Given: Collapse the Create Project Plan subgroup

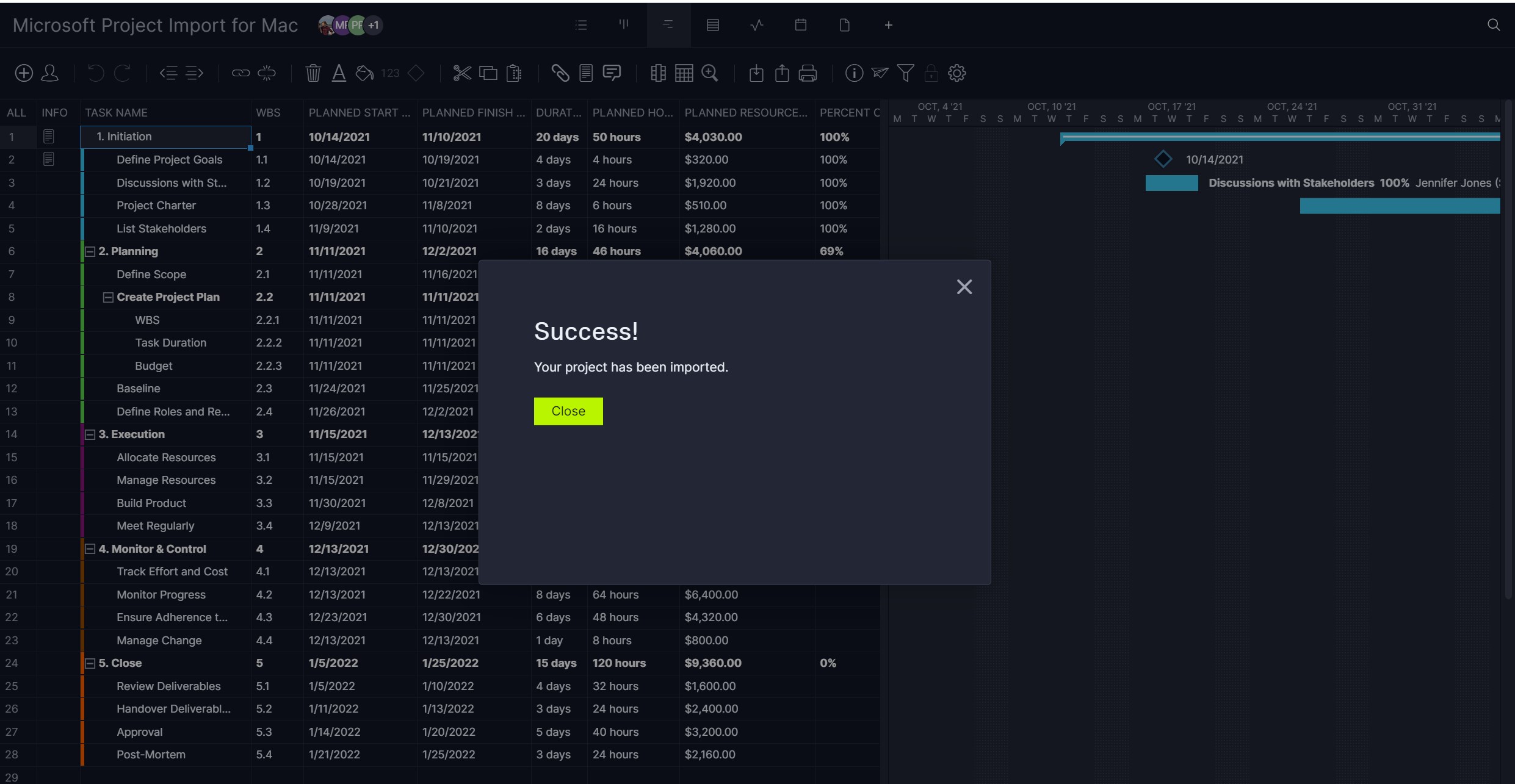Looking at the screenshot, I should (x=108, y=297).
